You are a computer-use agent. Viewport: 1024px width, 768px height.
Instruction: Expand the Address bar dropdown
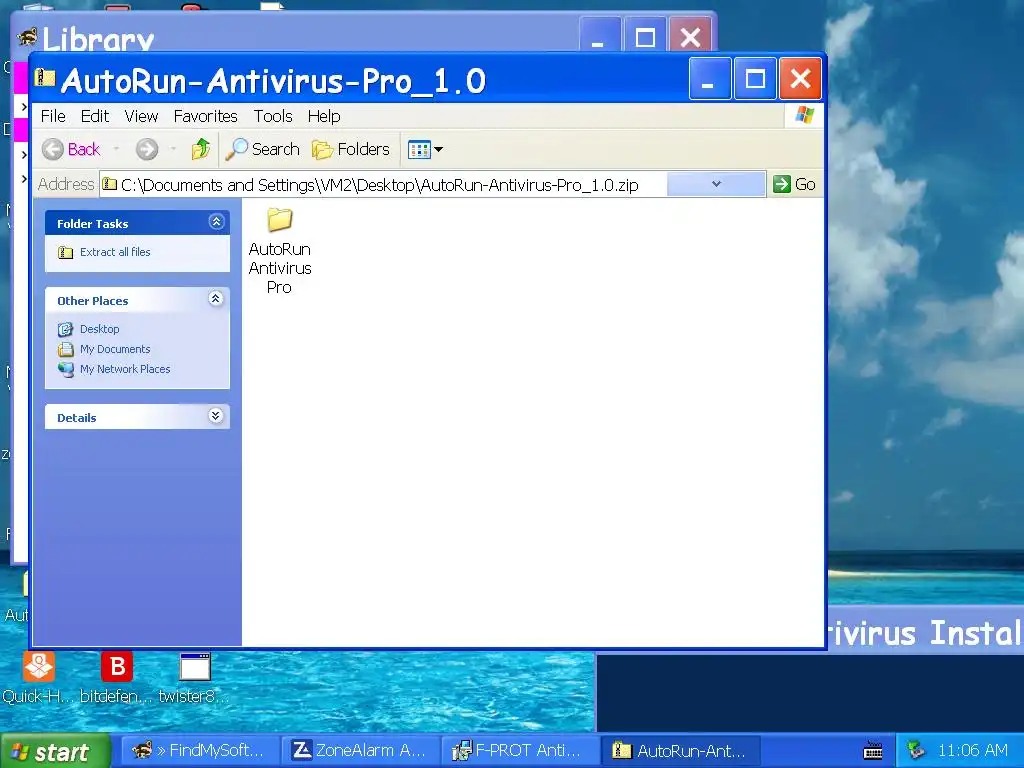tap(716, 184)
